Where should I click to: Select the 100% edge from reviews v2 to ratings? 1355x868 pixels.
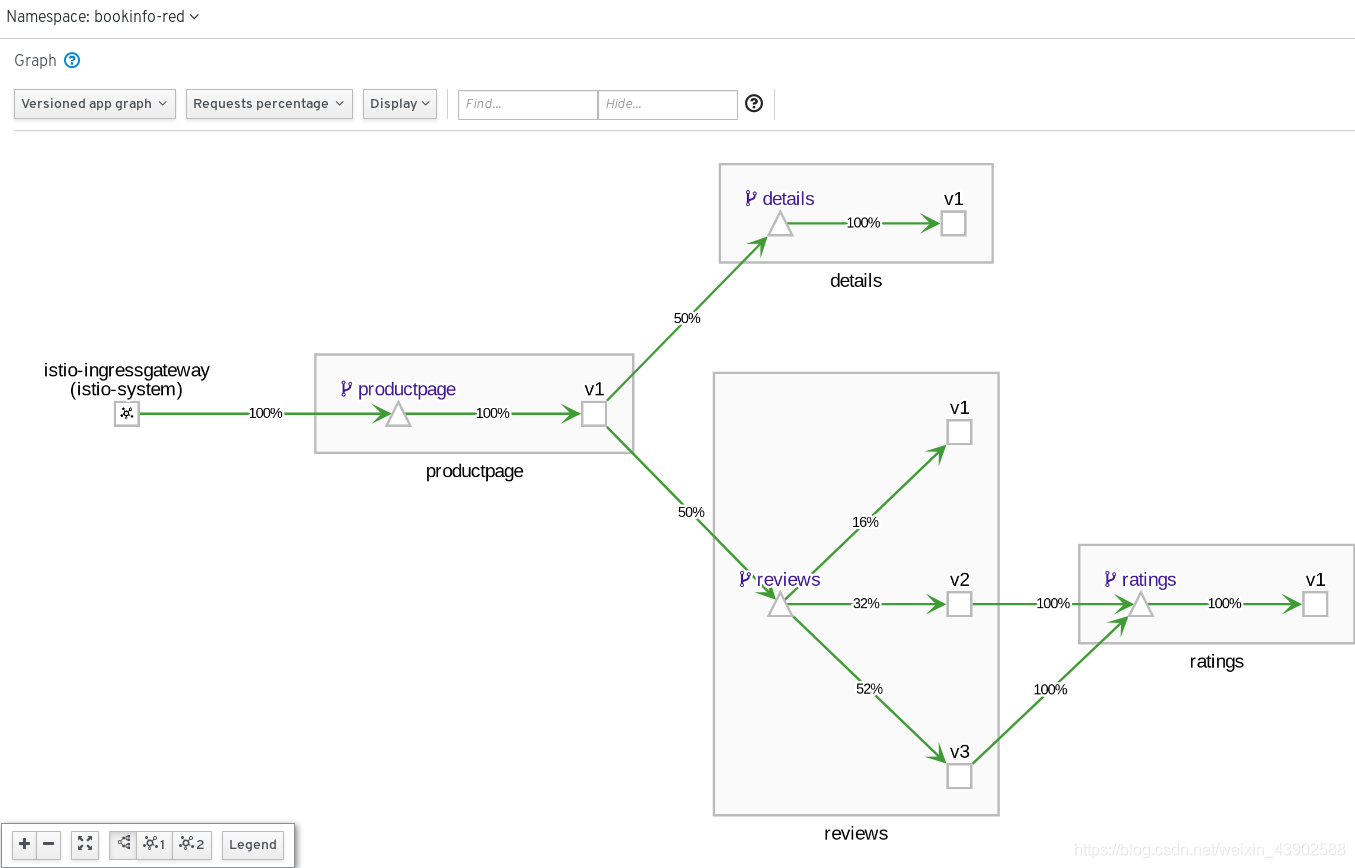coord(1053,604)
